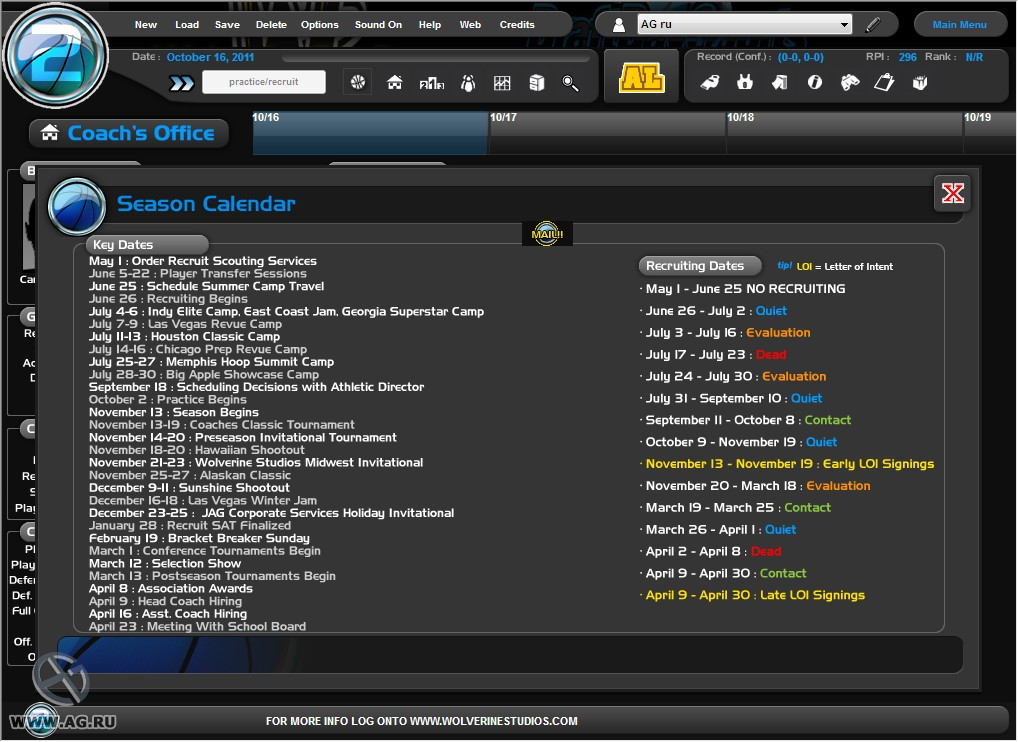
Task: Click the Coach's Office title text
Action: pyautogui.click(x=141, y=133)
